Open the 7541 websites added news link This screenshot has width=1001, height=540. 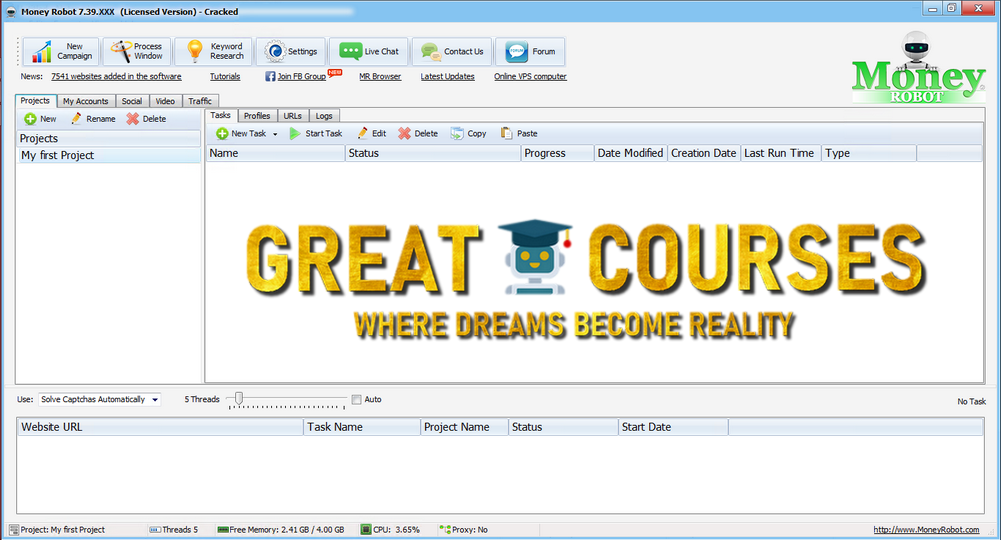pyautogui.click(x=116, y=77)
